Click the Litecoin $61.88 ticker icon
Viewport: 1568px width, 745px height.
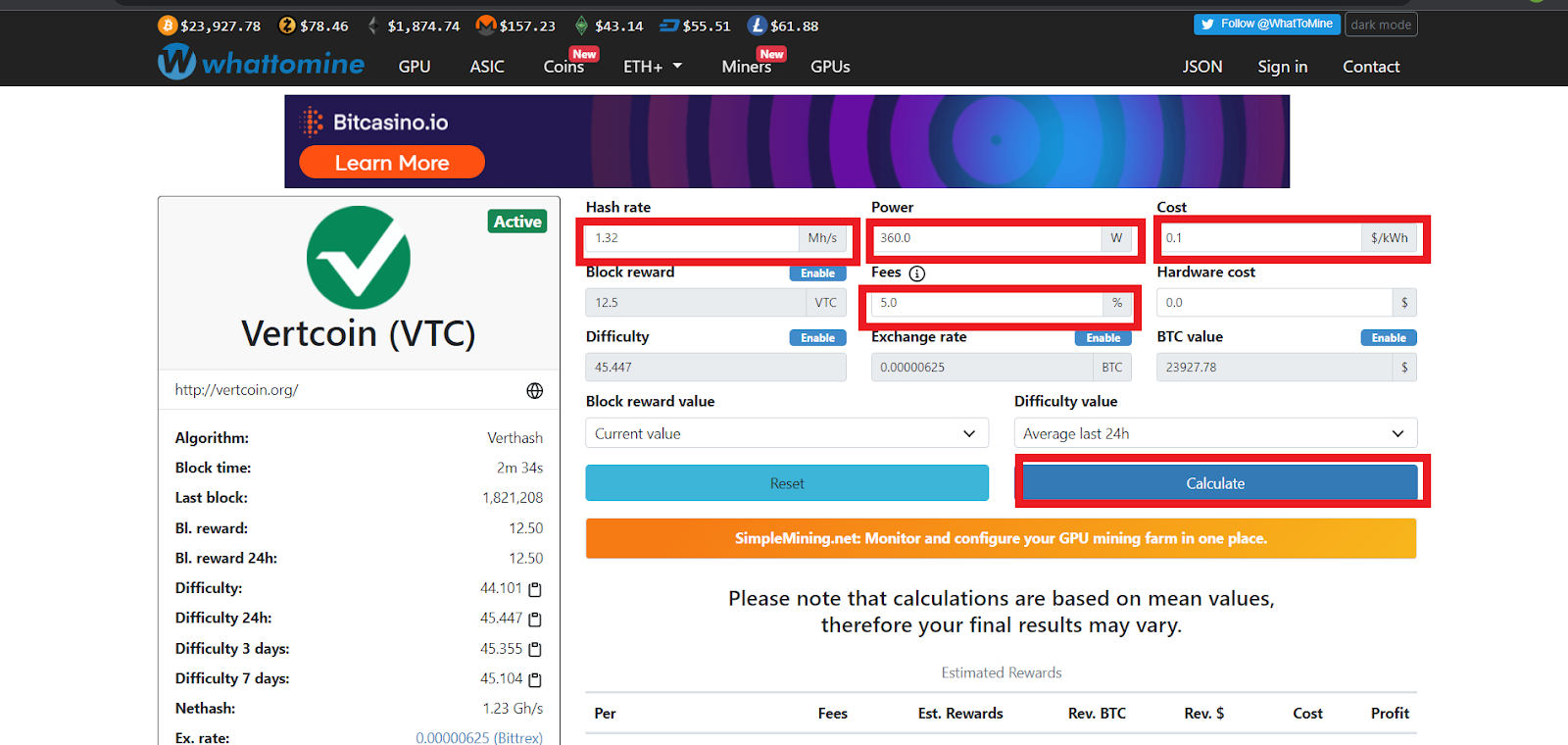click(x=757, y=25)
